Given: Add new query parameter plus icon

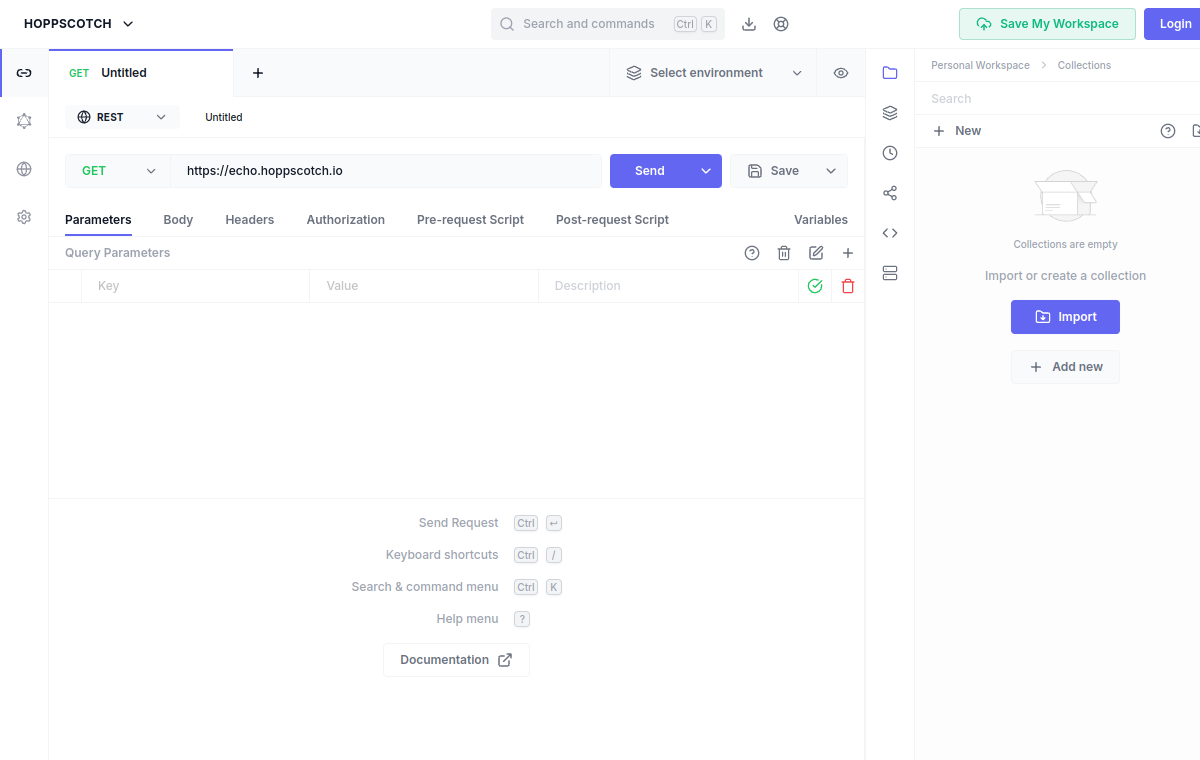Looking at the screenshot, I should coord(848,253).
